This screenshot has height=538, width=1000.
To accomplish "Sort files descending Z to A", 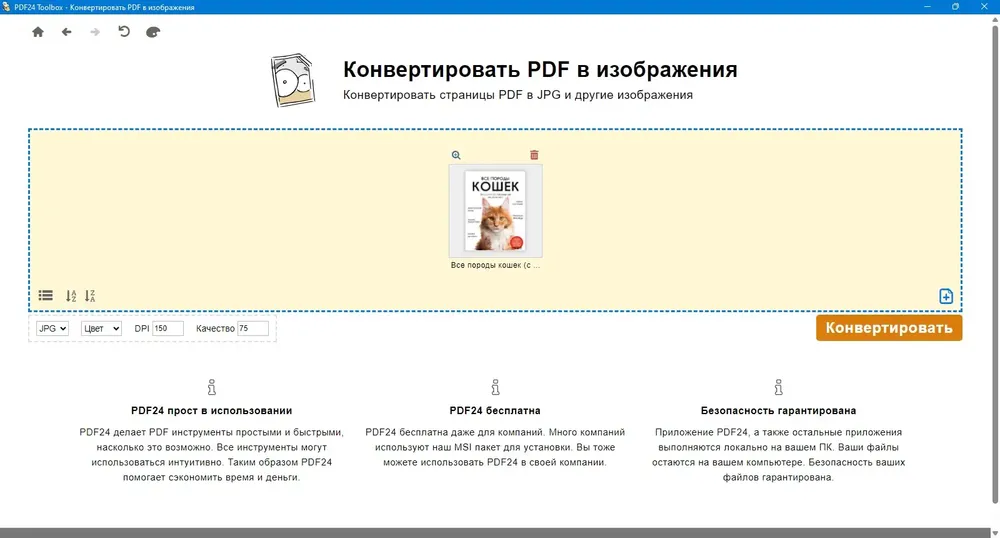I will [x=90, y=296].
